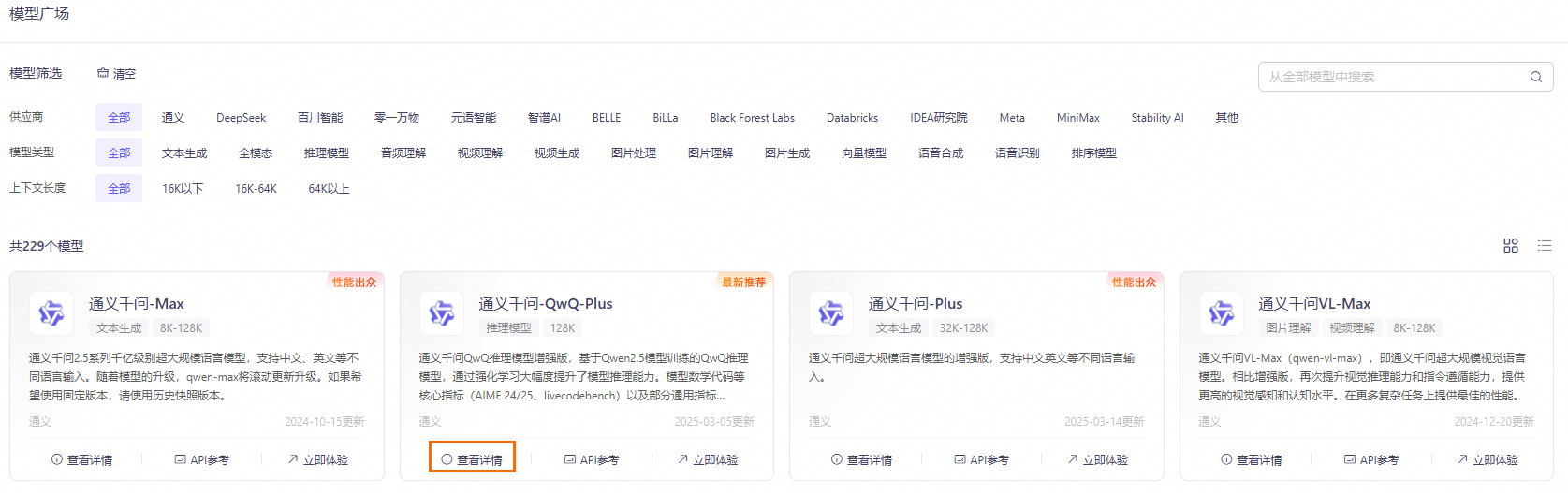This screenshot has width=1568, height=493.
Task: Filter suppliers by 通义
Action: [173, 118]
